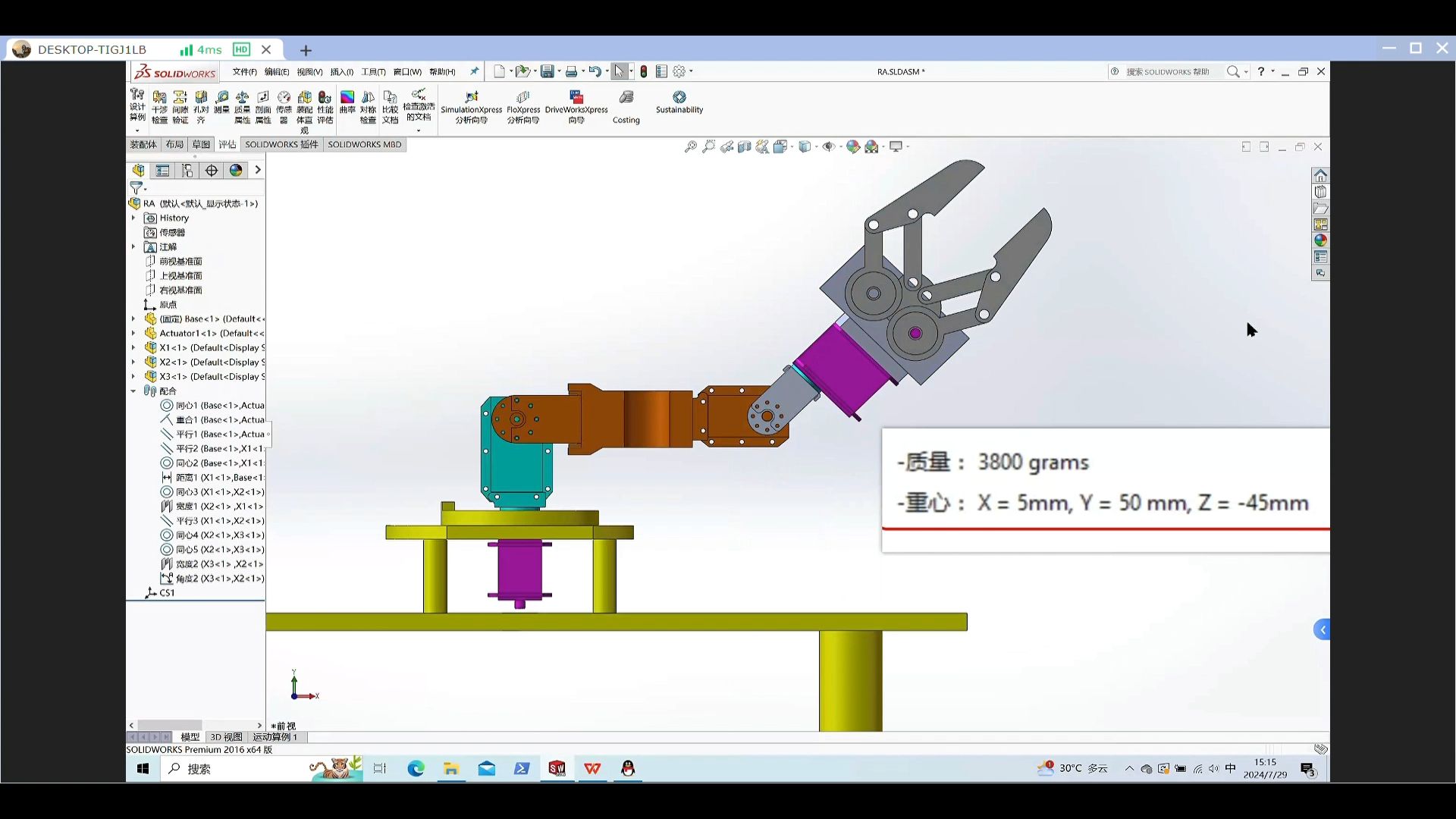This screenshot has height=819, width=1456.
Task: Click the Undo button
Action: point(596,71)
